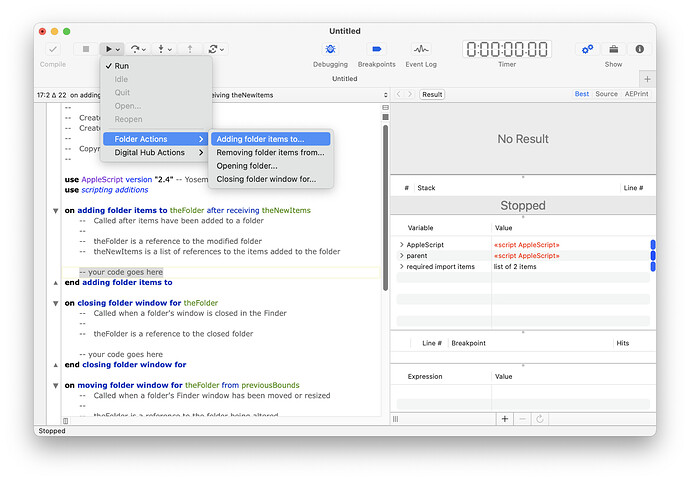The image size is (690, 481).
Task: Choose Opening folder… menu entry
Action: (271, 166)
